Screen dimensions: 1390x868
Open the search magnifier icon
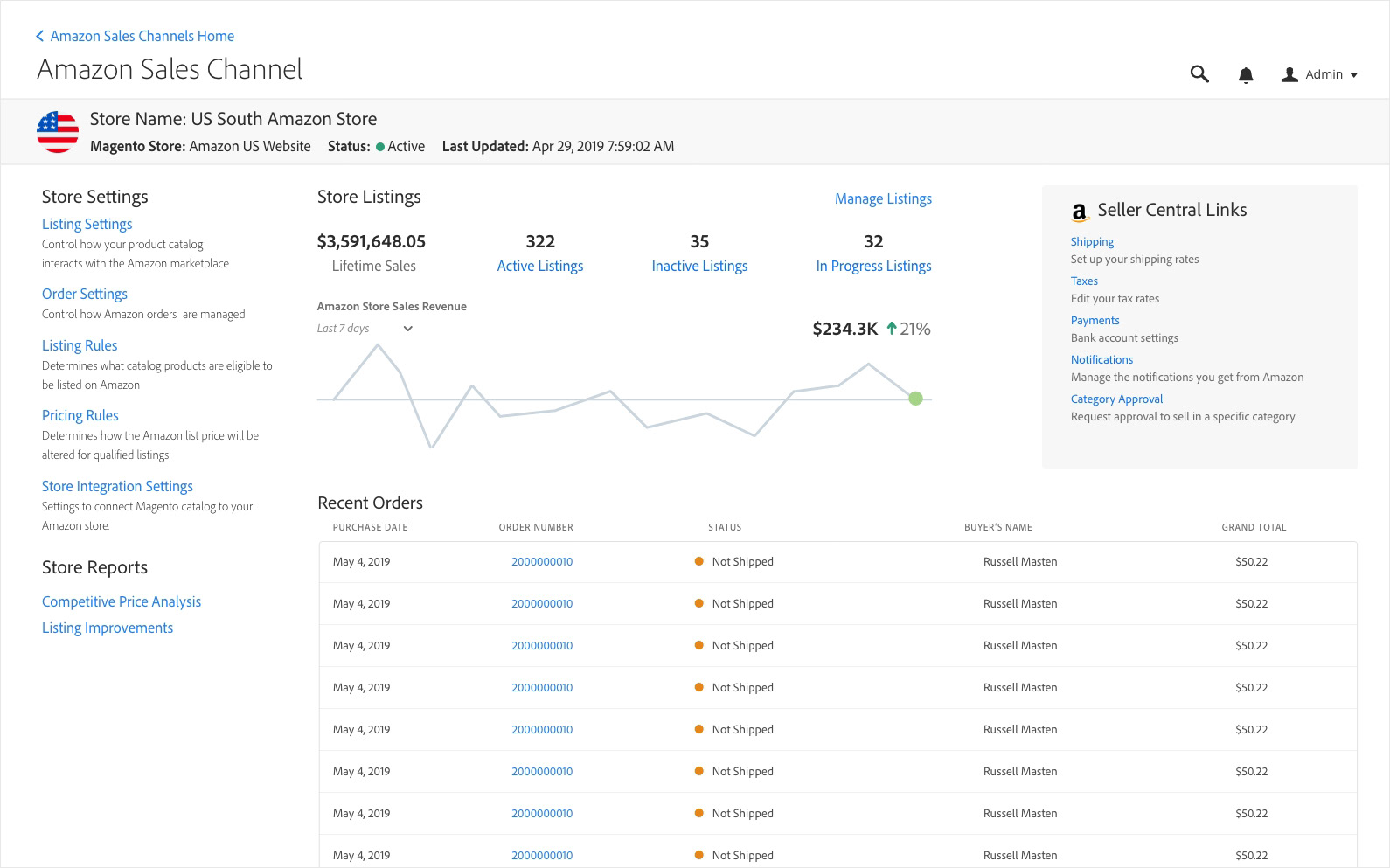click(1199, 74)
